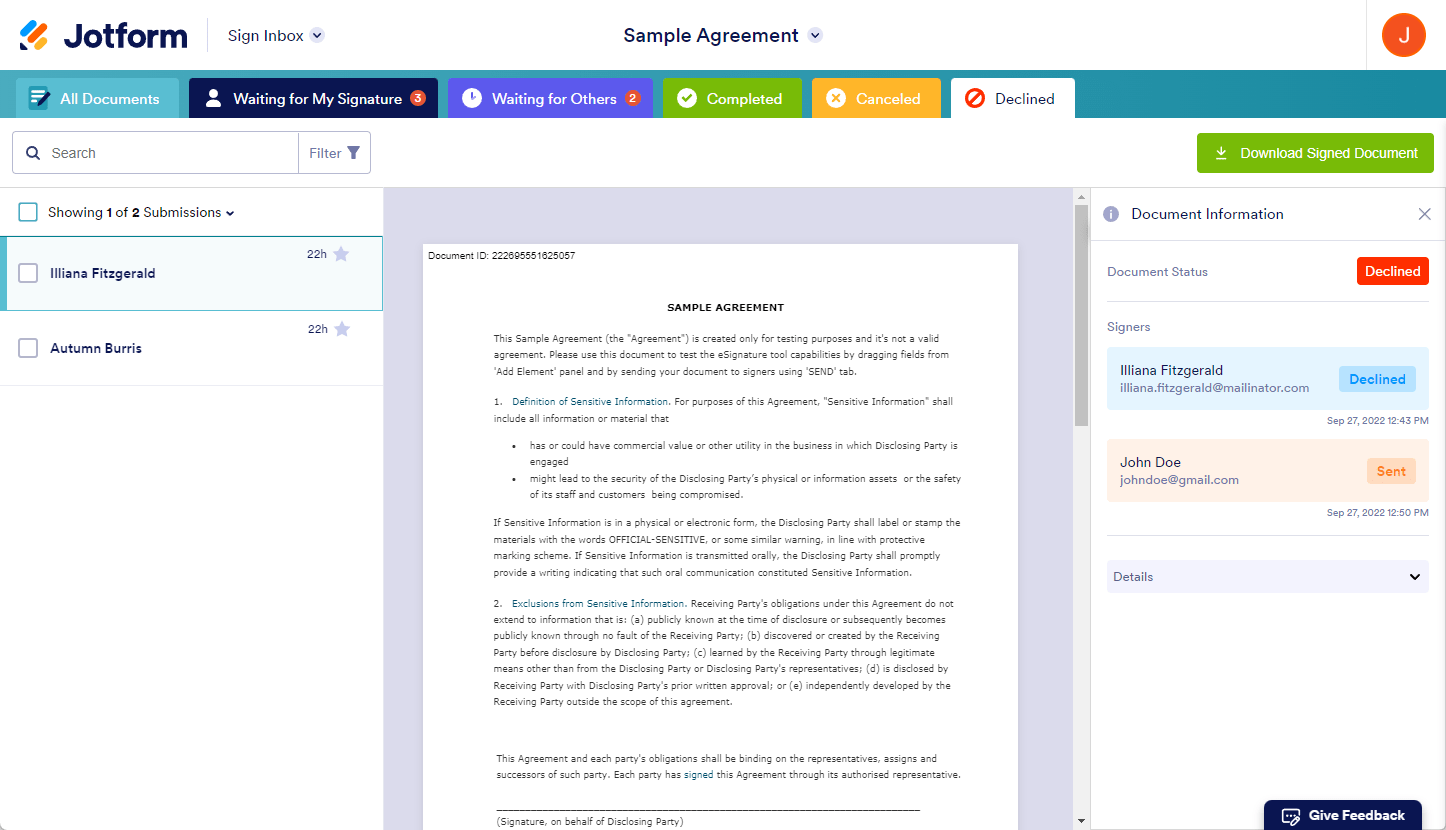The width and height of the screenshot is (1446, 830).
Task: Click the All Documents tab icon
Action: 39,98
